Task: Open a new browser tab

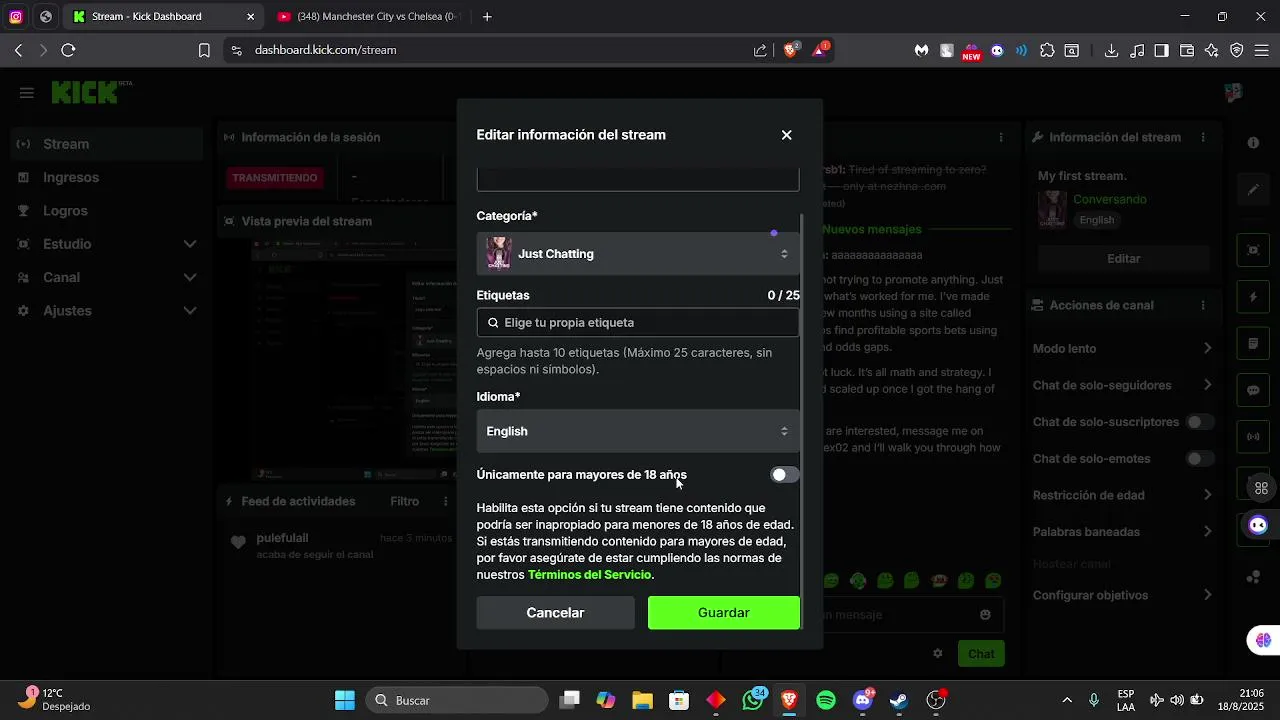Action: [487, 17]
